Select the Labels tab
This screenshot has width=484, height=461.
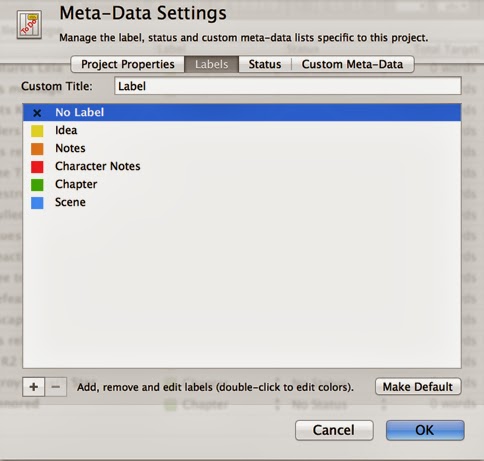coord(212,64)
